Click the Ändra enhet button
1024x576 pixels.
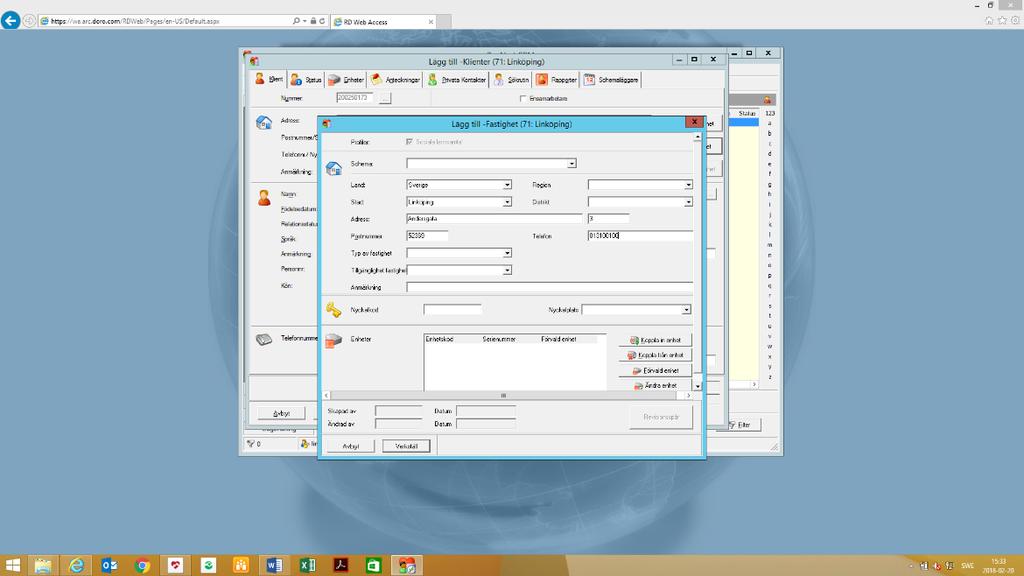point(655,385)
